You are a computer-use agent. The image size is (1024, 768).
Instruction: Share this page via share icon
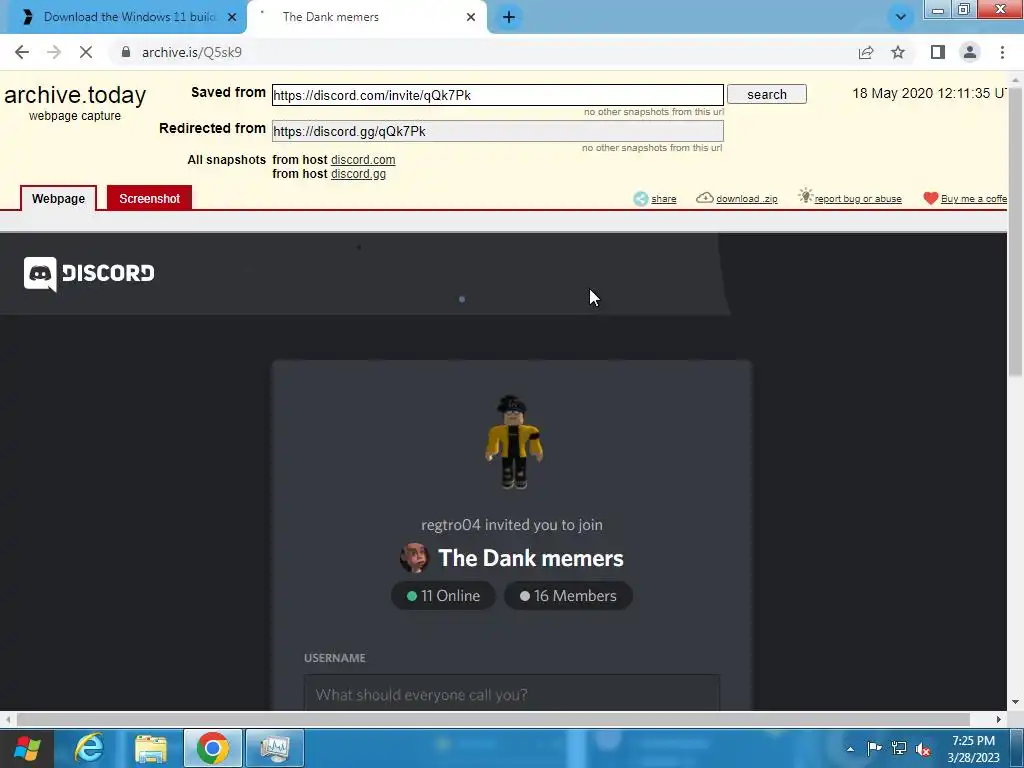[x=866, y=52]
